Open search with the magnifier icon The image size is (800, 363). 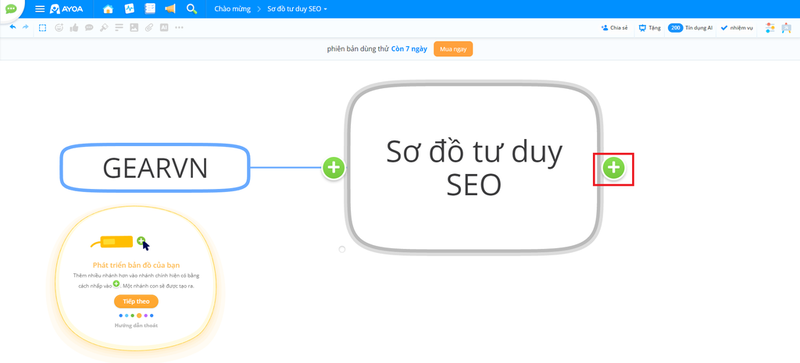192,9
